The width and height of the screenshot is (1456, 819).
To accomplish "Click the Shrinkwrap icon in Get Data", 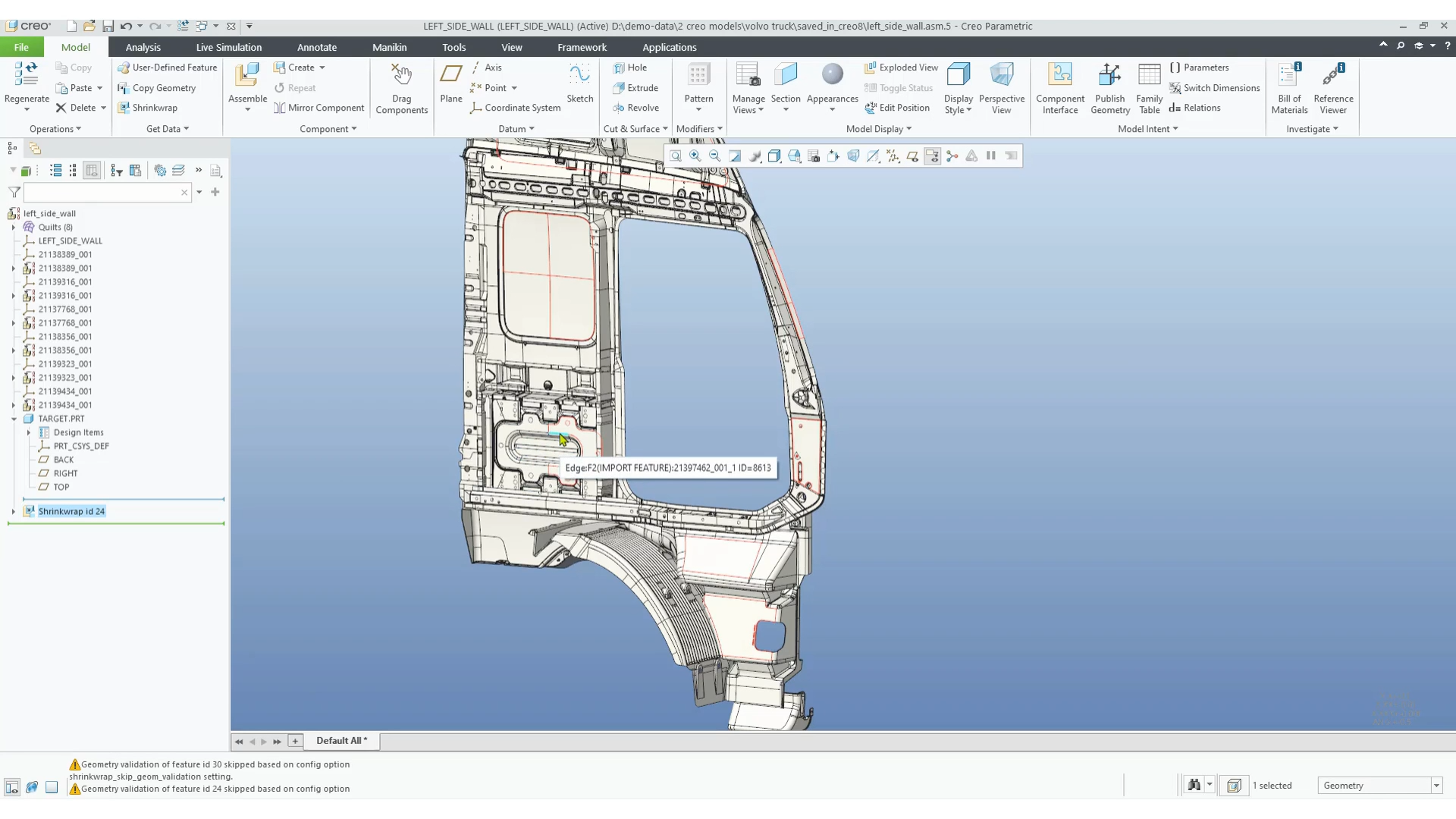I will [x=124, y=108].
